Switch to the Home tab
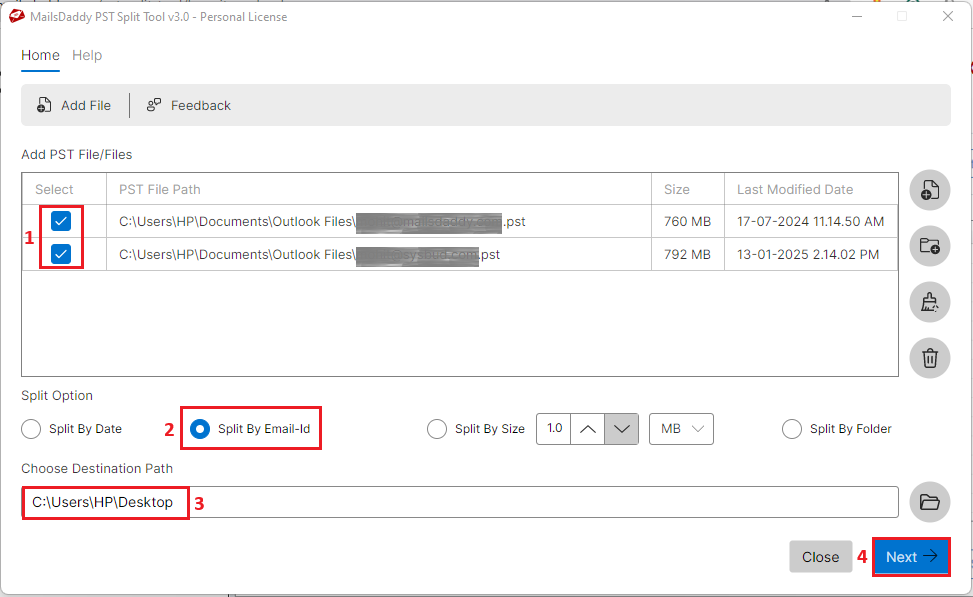Screen dimensions: 973x597 click(40, 55)
